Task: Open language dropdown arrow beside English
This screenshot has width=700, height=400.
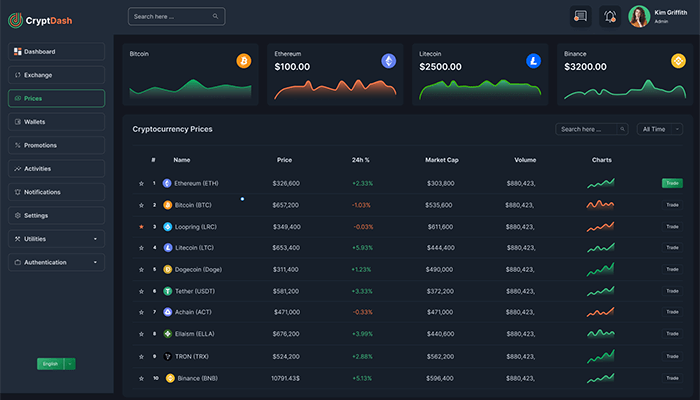Action: [70, 364]
